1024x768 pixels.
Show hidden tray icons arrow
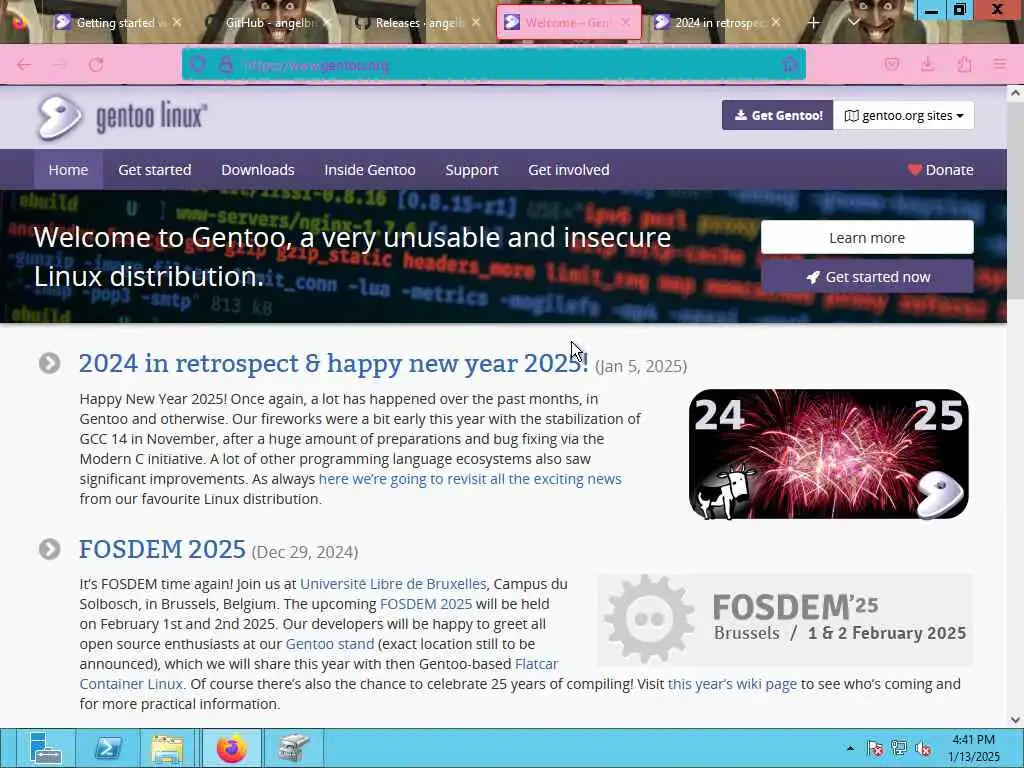(x=850, y=748)
